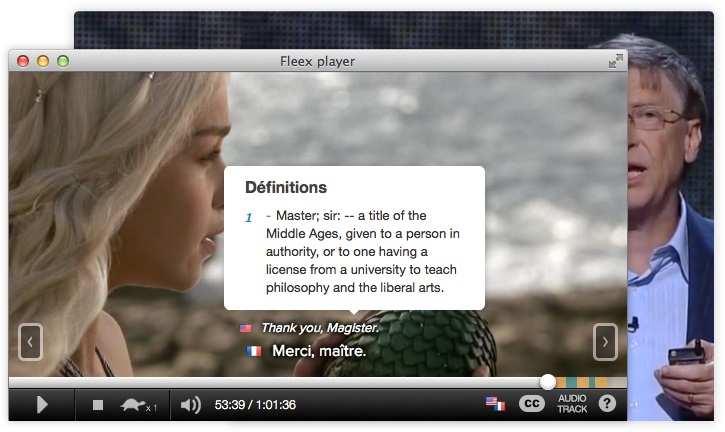Enter fullscreen with the expand arrows icon
The width and height of the screenshot is (725, 432).
point(615,61)
